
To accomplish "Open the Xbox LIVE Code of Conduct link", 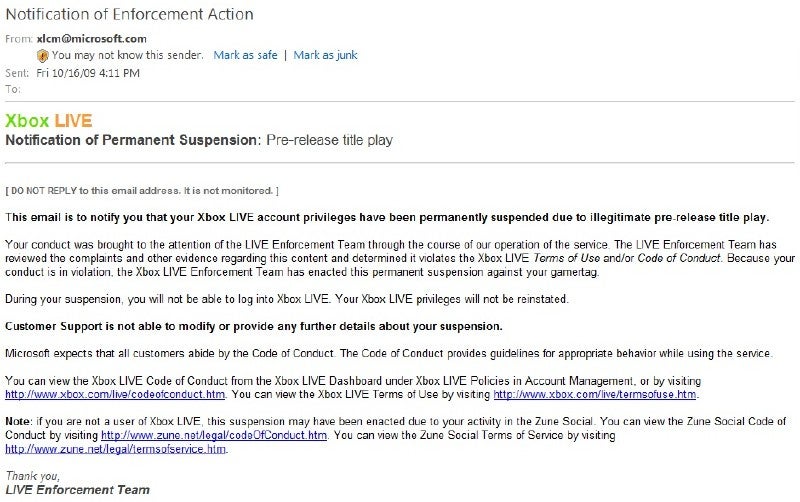I will (115, 394).
